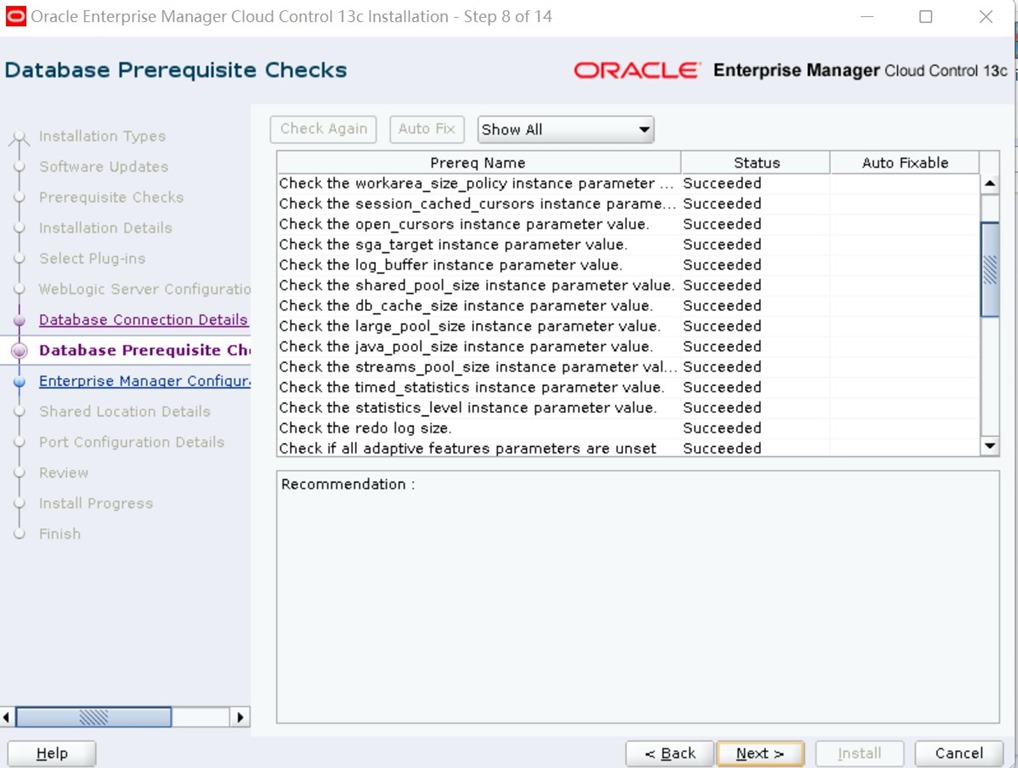This screenshot has height=768, width=1018.
Task: Click prerequisite table scroll down arrow
Action: pos(989,445)
